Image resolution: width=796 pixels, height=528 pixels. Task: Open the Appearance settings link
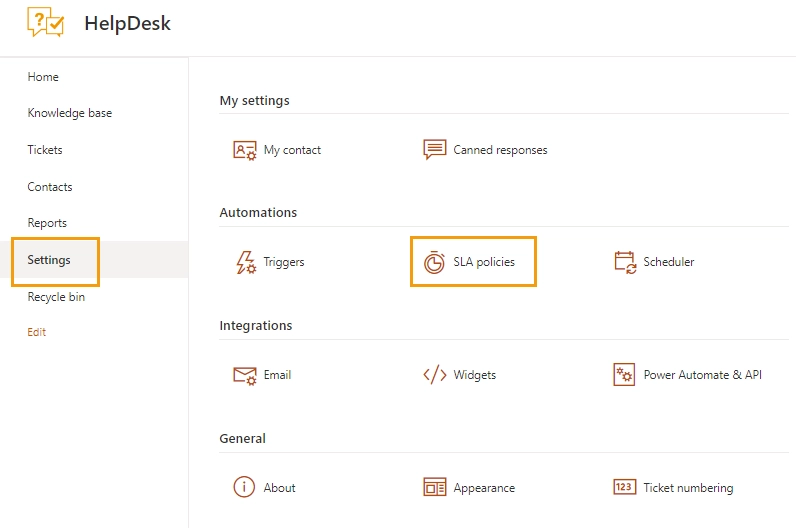484,488
